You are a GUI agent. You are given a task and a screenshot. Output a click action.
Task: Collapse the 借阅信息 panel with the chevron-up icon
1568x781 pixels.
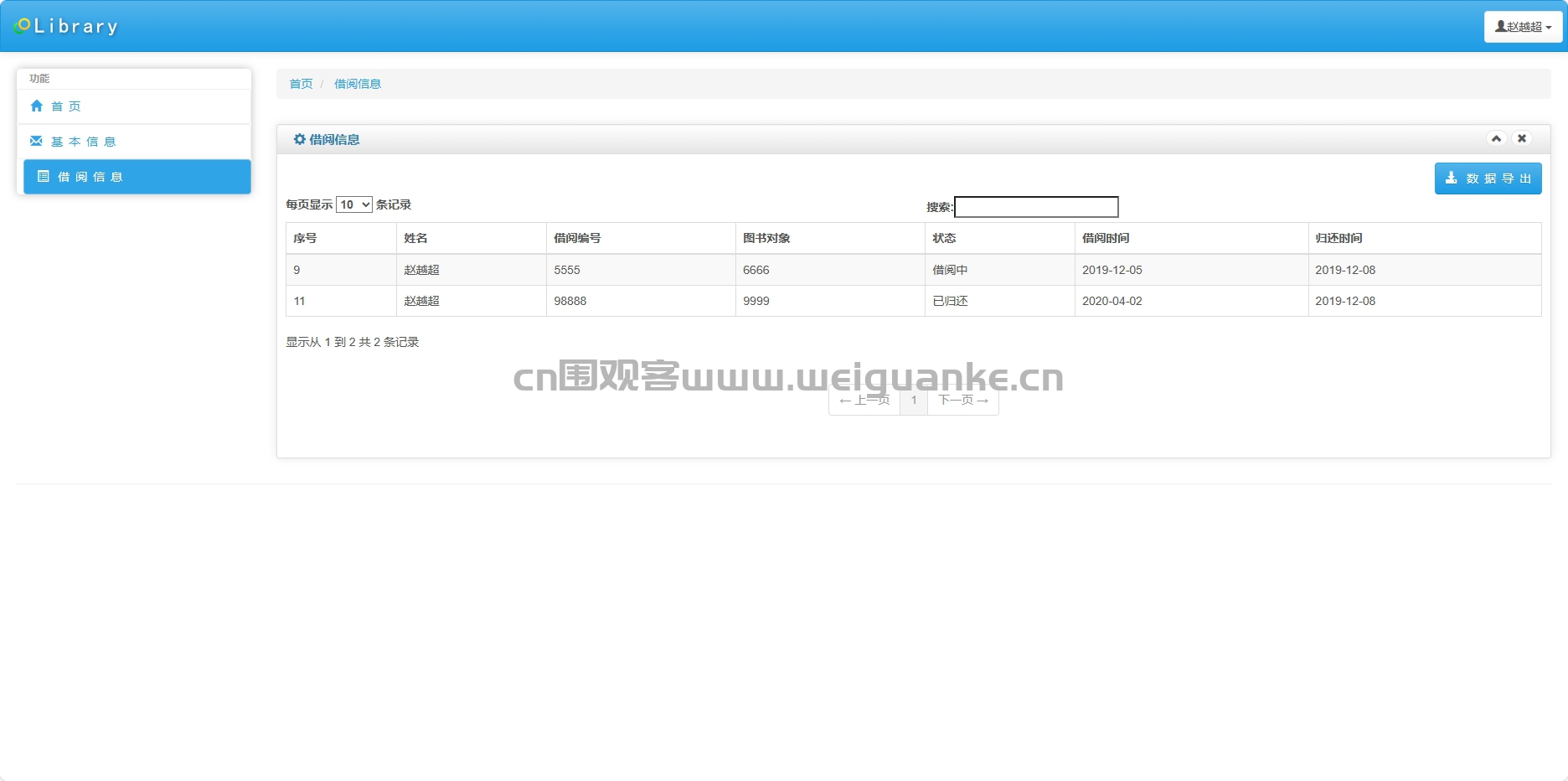(1496, 138)
